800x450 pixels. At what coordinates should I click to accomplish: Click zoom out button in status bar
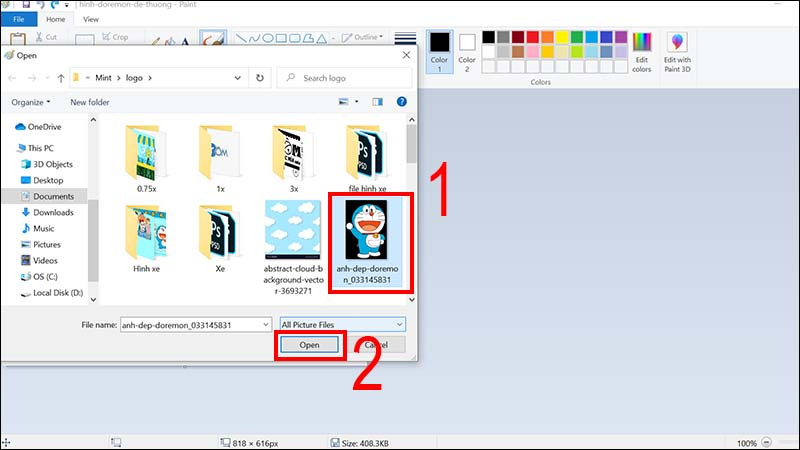coord(766,443)
